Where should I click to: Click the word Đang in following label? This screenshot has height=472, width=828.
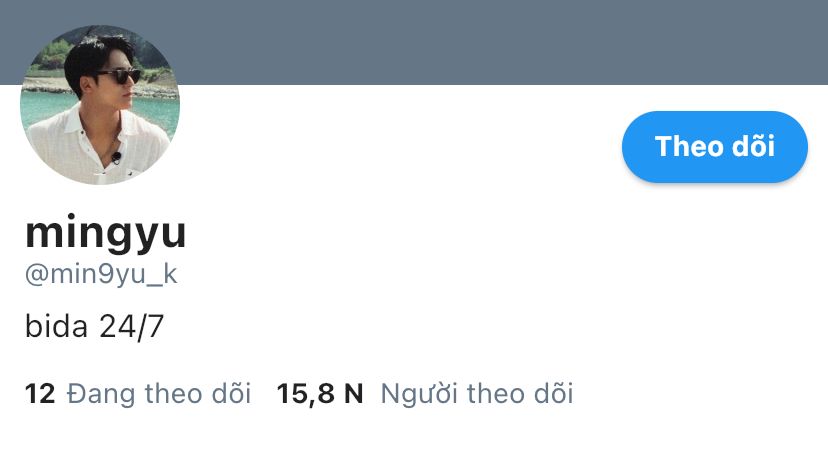(x=100, y=394)
